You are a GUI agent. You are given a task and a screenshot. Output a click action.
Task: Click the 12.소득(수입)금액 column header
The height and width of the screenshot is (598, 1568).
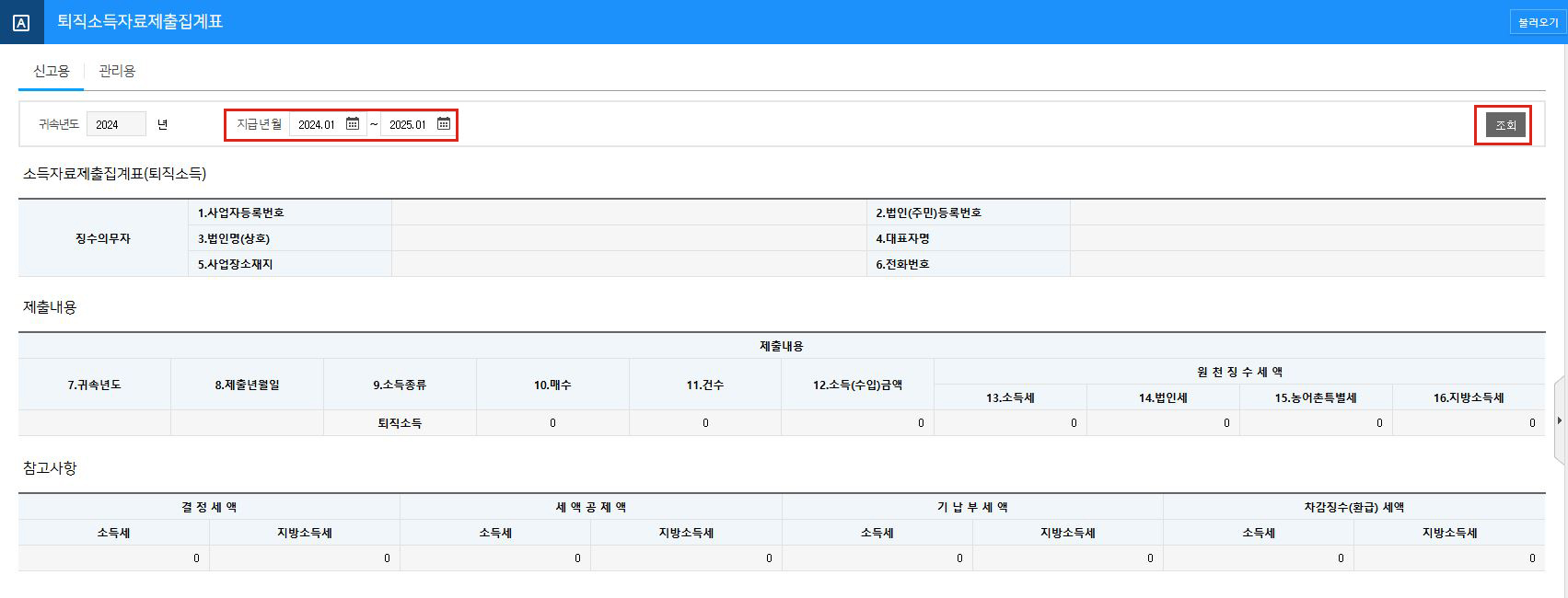pos(857,385)
